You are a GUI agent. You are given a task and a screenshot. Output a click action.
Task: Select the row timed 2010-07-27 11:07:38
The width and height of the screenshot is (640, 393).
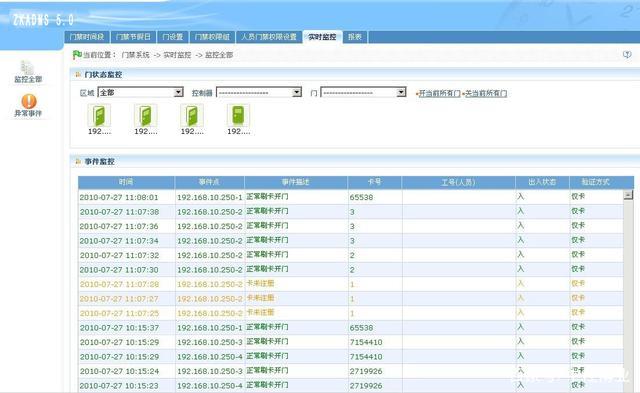click(x=351, y=212)
